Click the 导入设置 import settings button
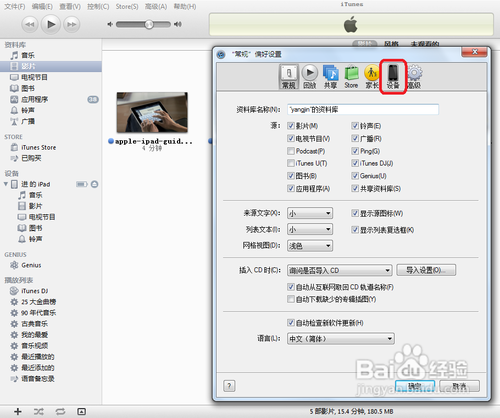Viewport: 500px width, 418px height. click(426, 270)
